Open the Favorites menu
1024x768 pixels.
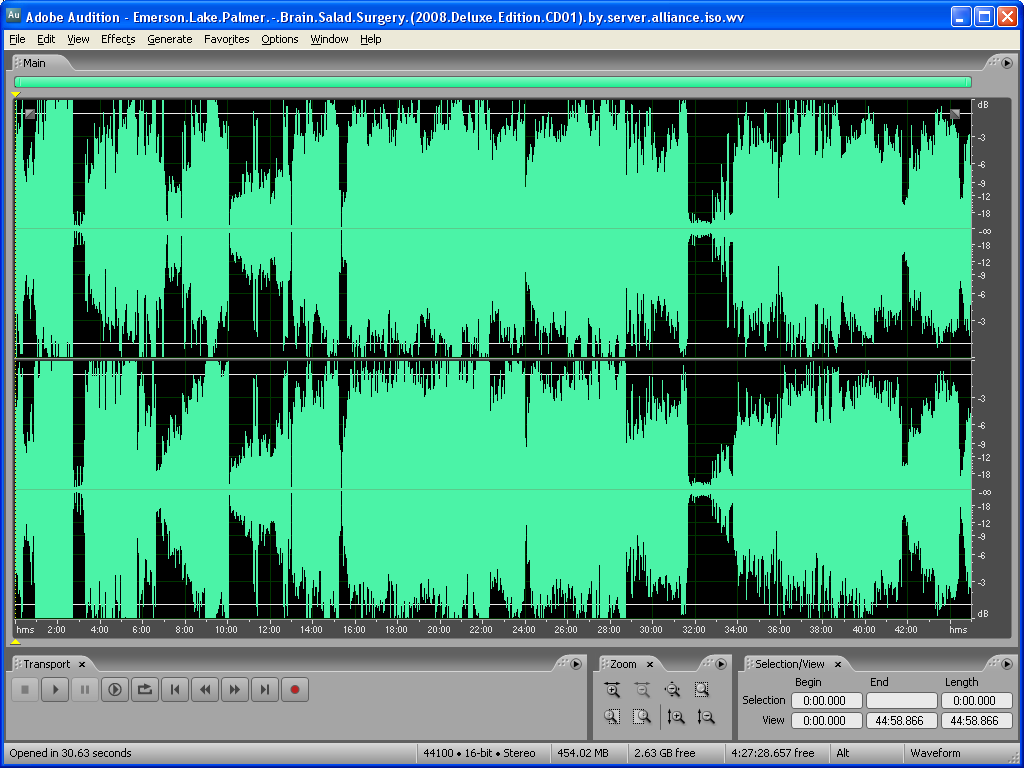tap(227, 39)
